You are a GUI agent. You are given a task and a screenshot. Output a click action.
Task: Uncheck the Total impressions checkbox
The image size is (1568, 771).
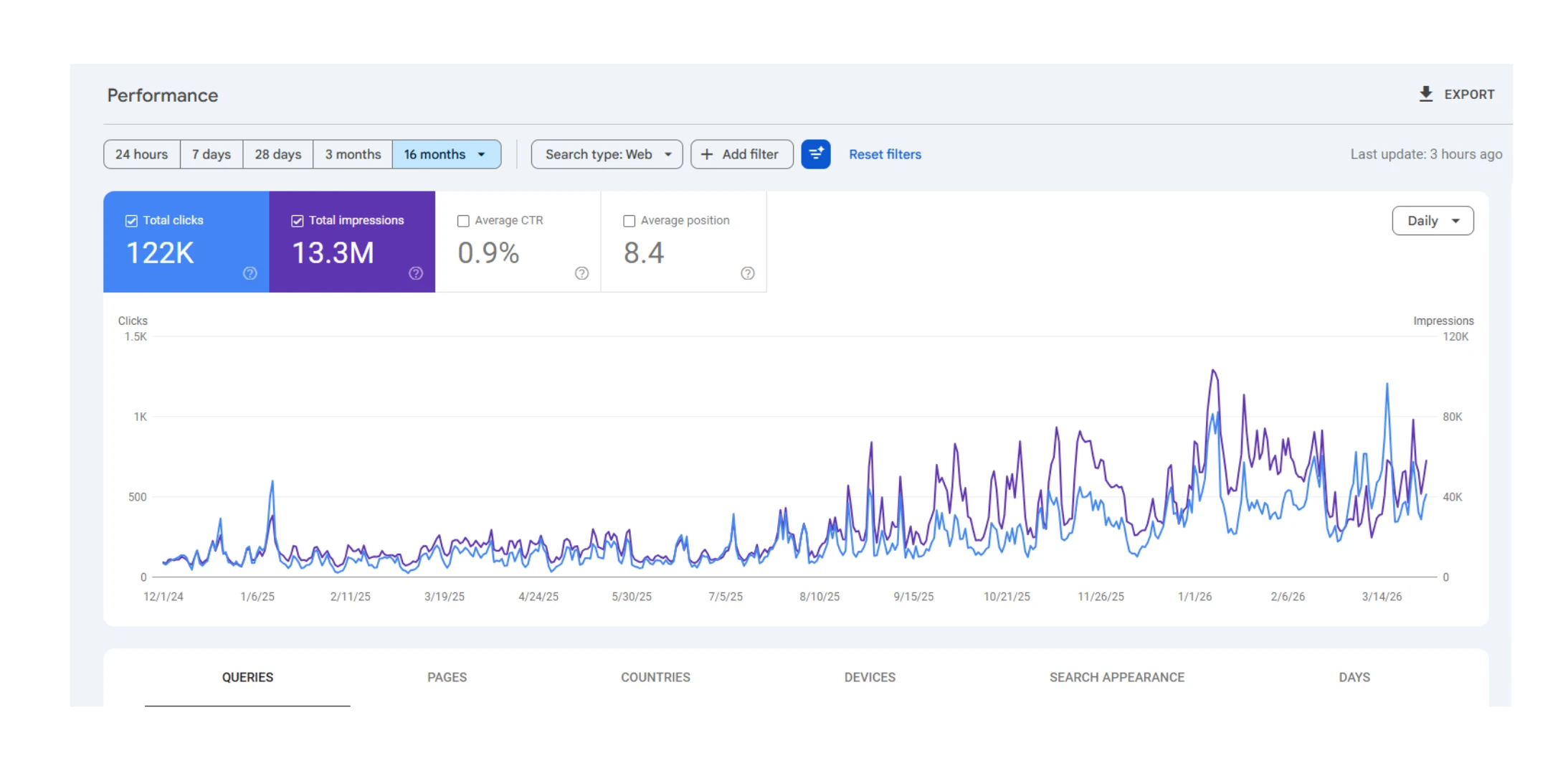(x=298, y=221)
